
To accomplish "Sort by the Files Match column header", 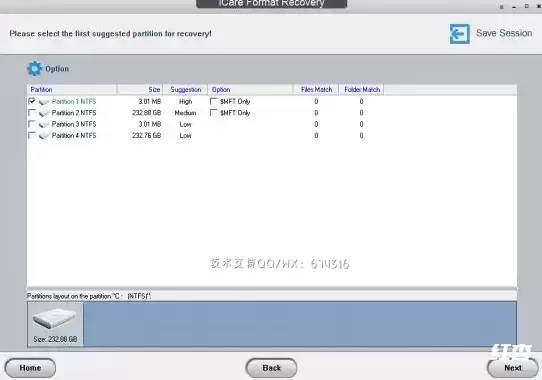I will tap(316, 90).
